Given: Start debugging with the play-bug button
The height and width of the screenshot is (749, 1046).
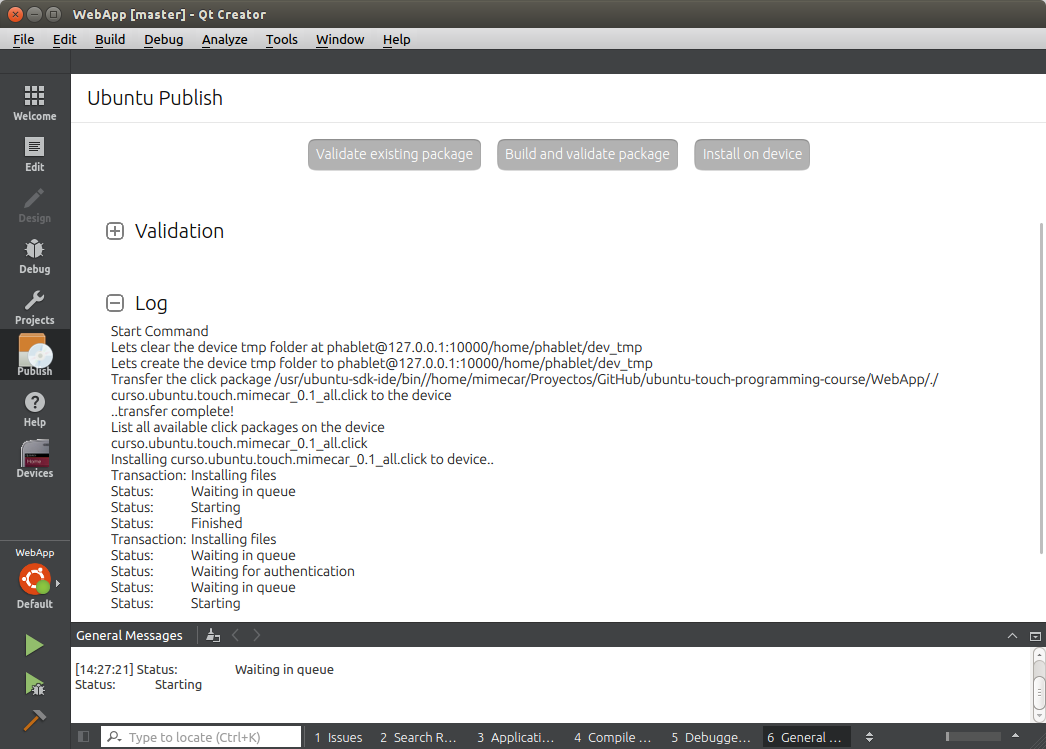Looking at the screenshot, I should [34, 684].
